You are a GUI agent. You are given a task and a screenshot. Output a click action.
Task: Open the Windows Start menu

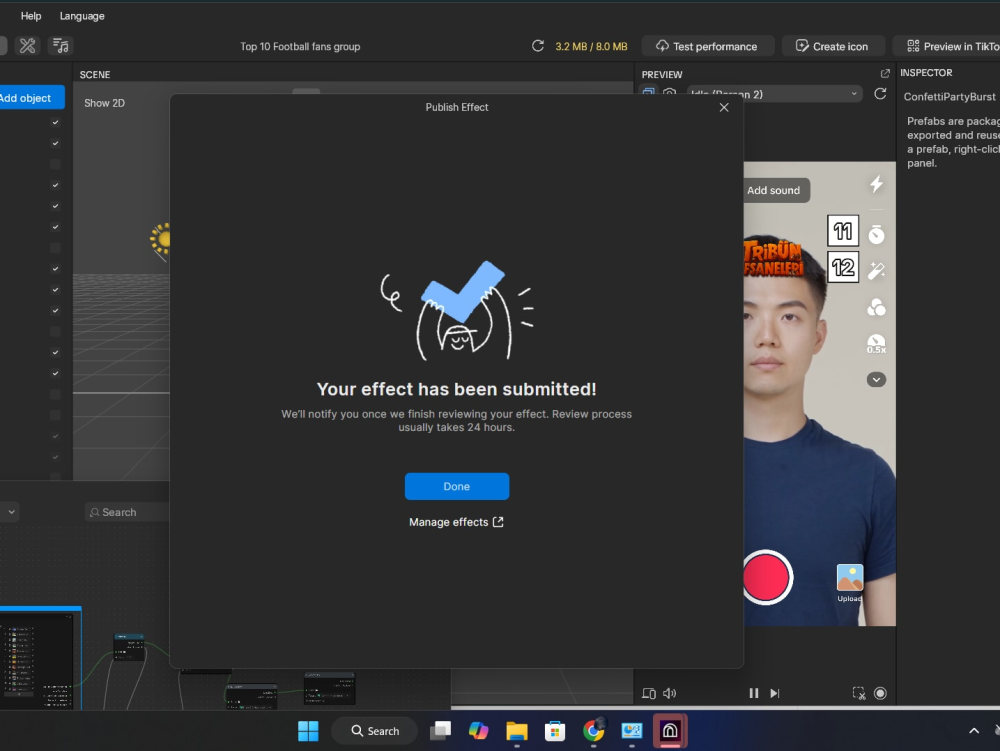tap(308, 731)
